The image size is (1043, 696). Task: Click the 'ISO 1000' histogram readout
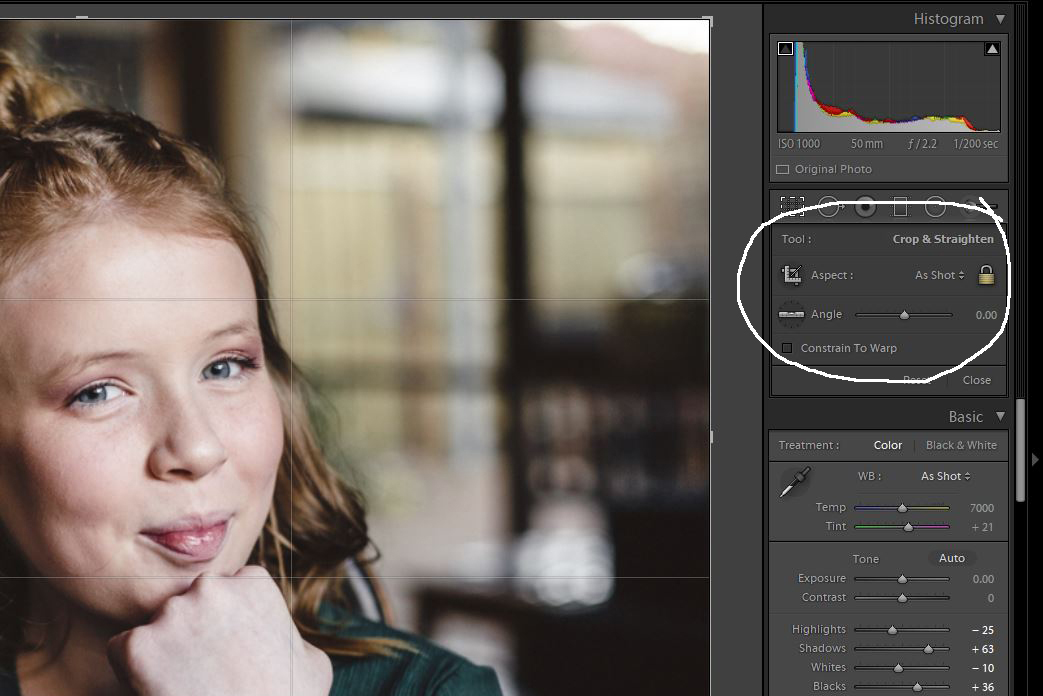(799, 144)
